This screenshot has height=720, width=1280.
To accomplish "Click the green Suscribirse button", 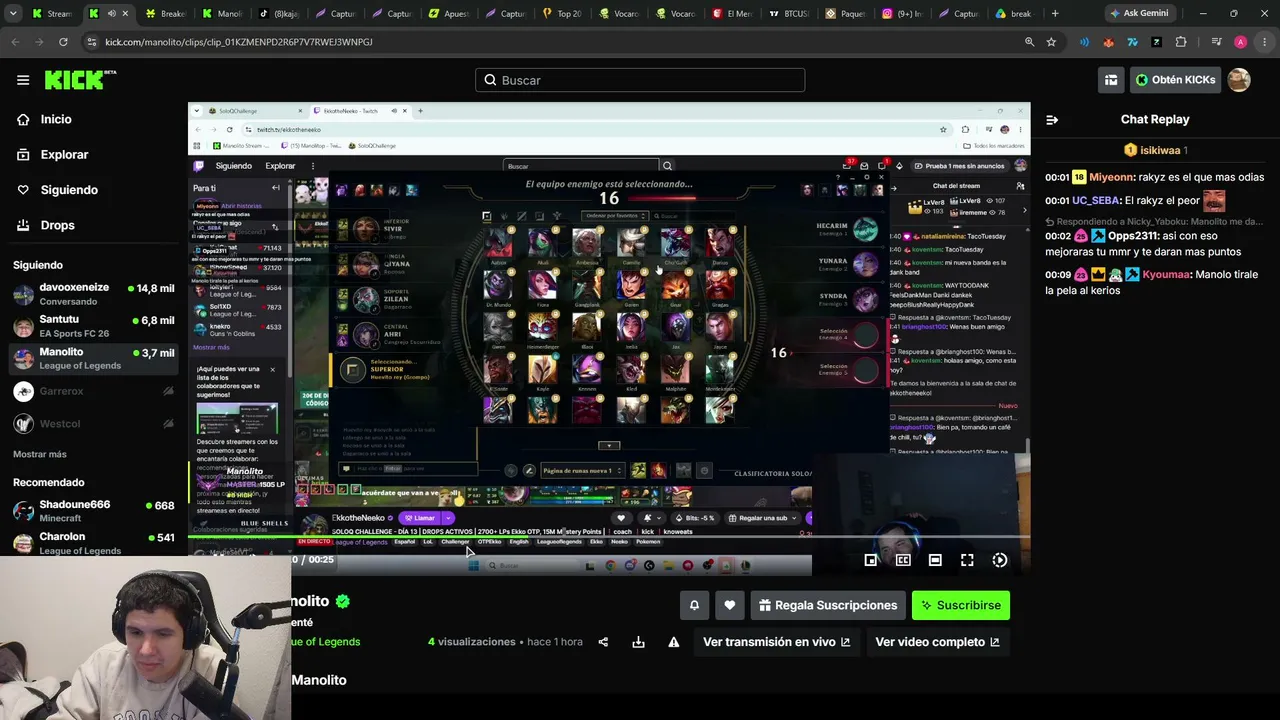I will 961,605.
